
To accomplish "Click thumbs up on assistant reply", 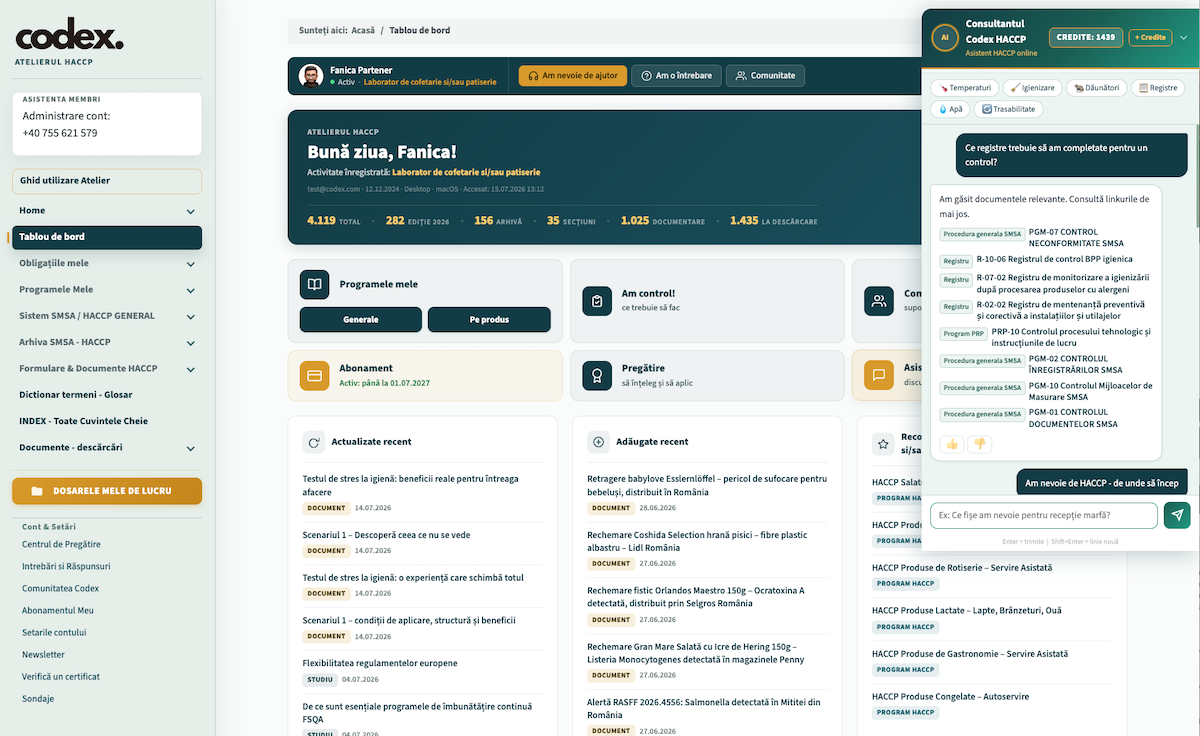I will (x=951, y=444).
